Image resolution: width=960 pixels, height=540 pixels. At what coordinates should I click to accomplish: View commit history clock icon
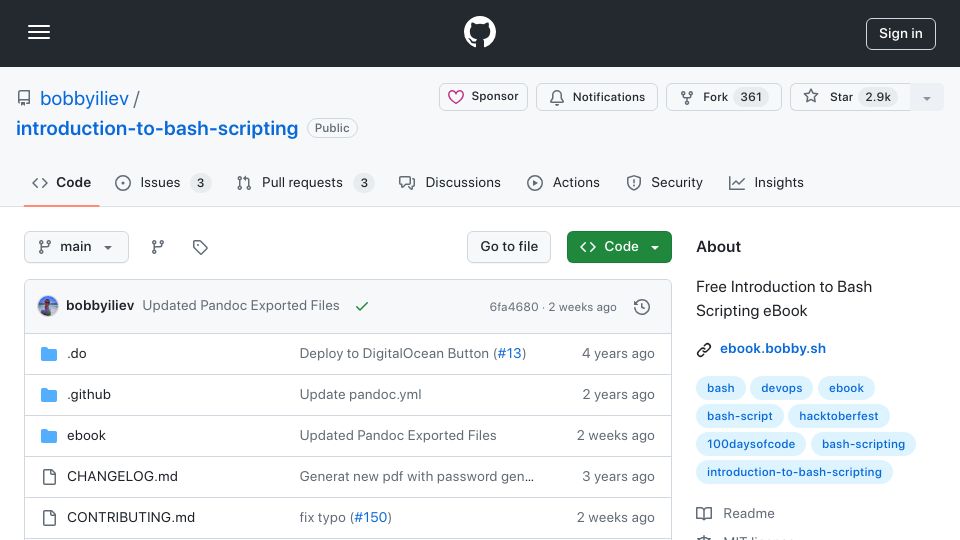pyautogui.click(x=642, y=307)
